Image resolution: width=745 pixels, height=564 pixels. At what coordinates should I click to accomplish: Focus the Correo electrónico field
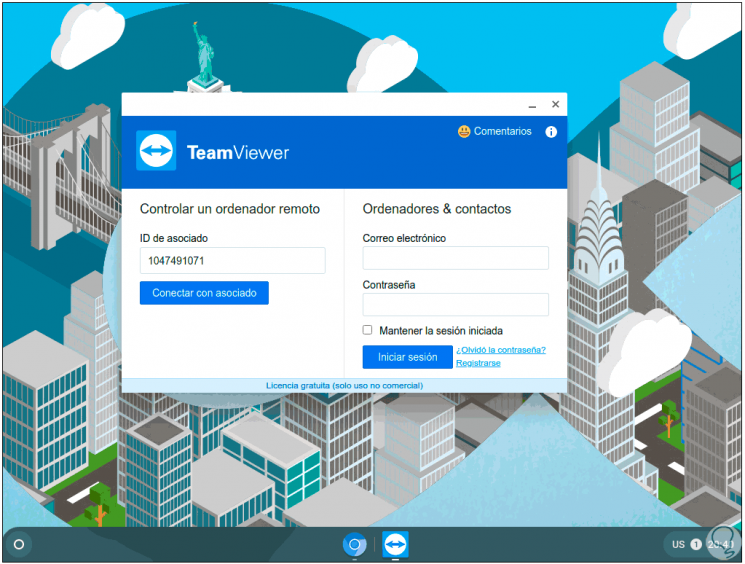pyautogui.click(x=456, y=258)
